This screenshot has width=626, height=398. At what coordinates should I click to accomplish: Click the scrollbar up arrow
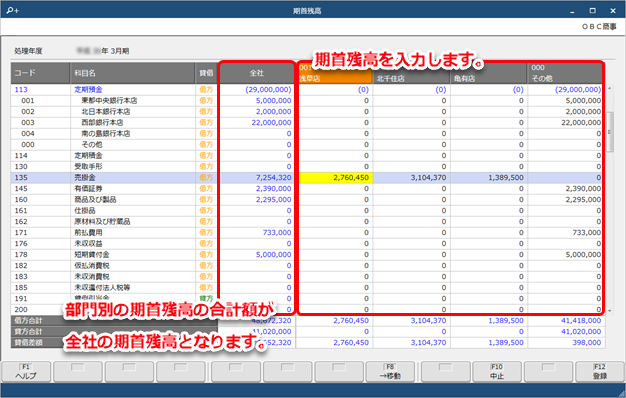tap(609, 88)
